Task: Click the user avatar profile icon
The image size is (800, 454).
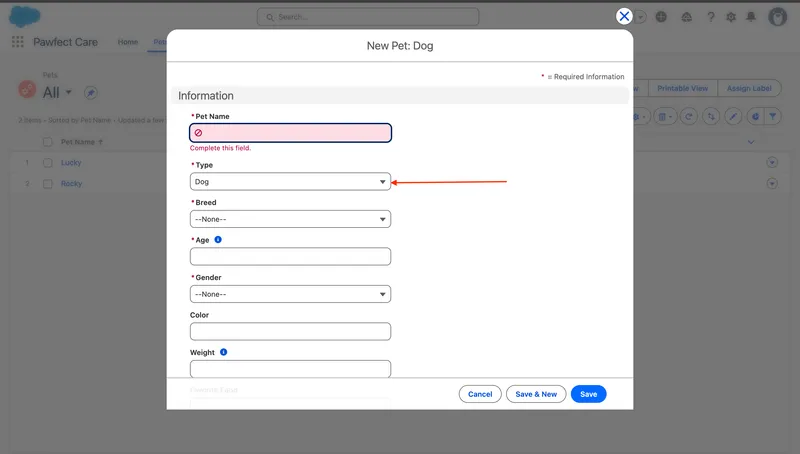Action: (777, 17)
